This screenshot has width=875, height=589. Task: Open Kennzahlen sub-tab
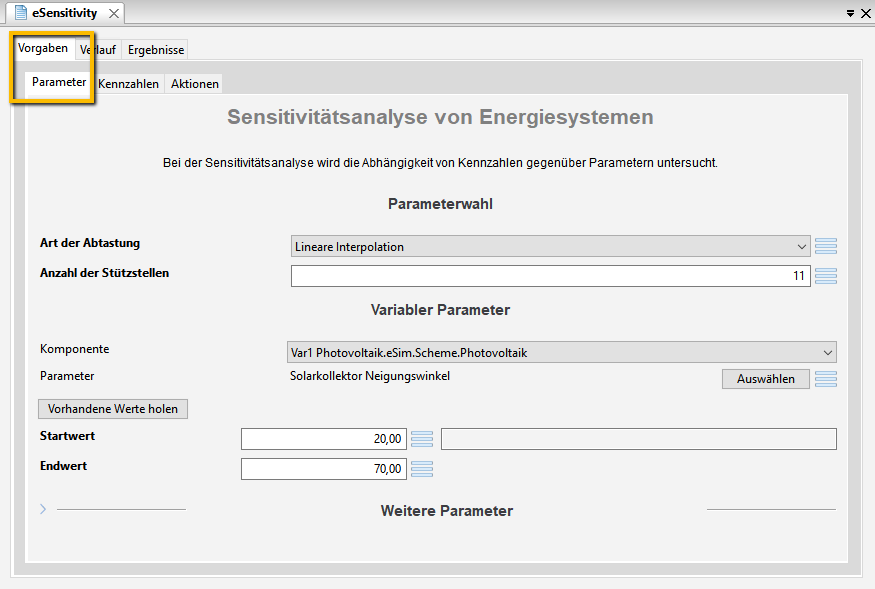[x=128, y=84]
